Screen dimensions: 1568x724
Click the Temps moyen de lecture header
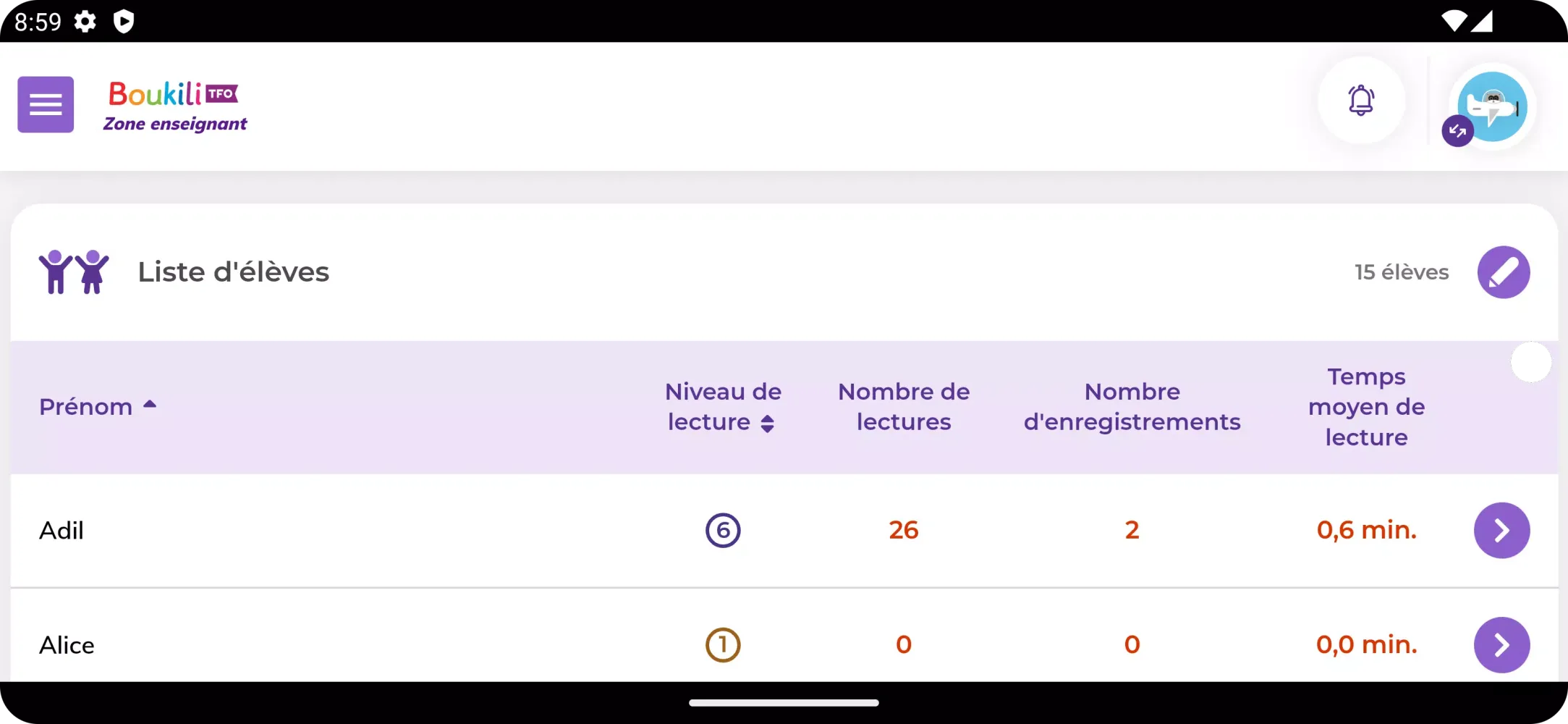coord(1366,407)
